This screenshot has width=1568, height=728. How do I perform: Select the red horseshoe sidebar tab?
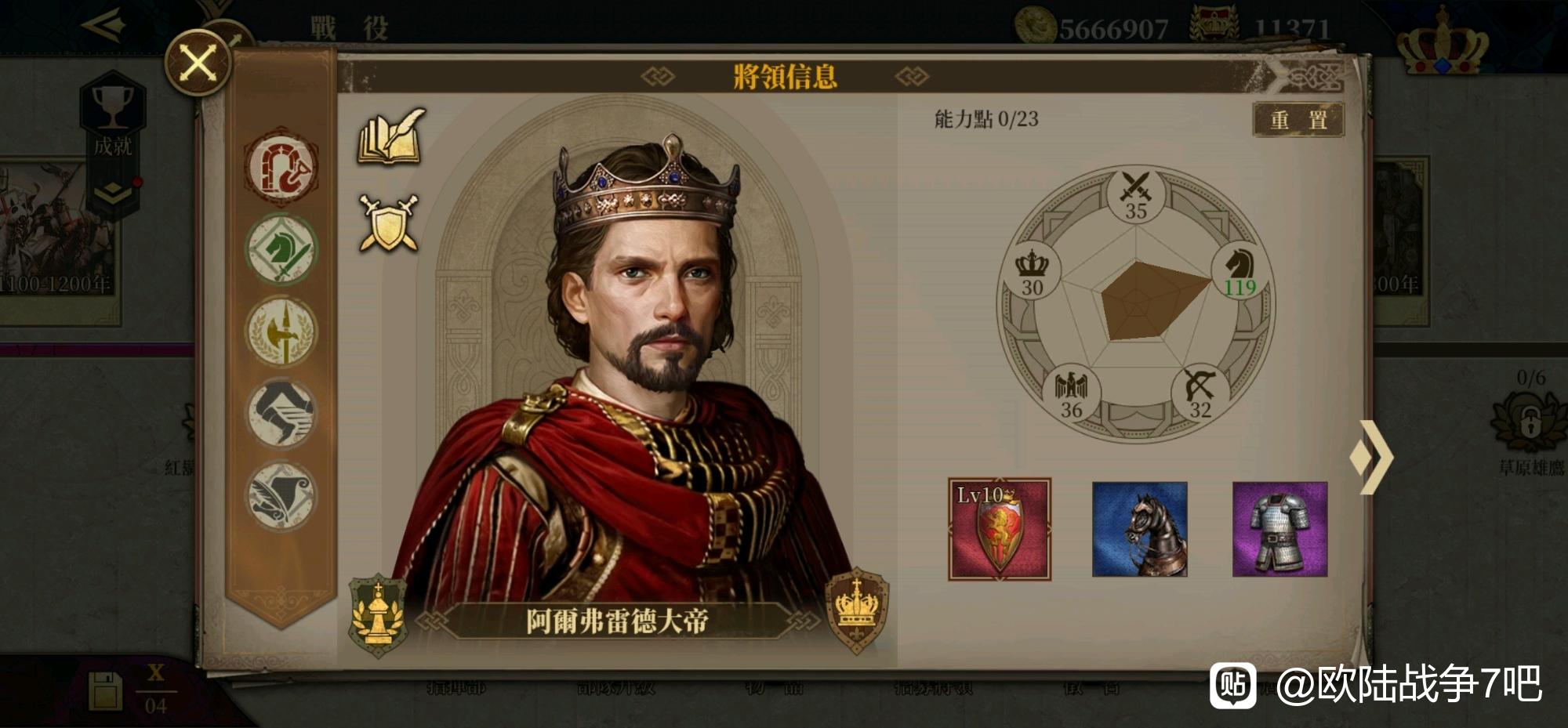click(281, 166)
